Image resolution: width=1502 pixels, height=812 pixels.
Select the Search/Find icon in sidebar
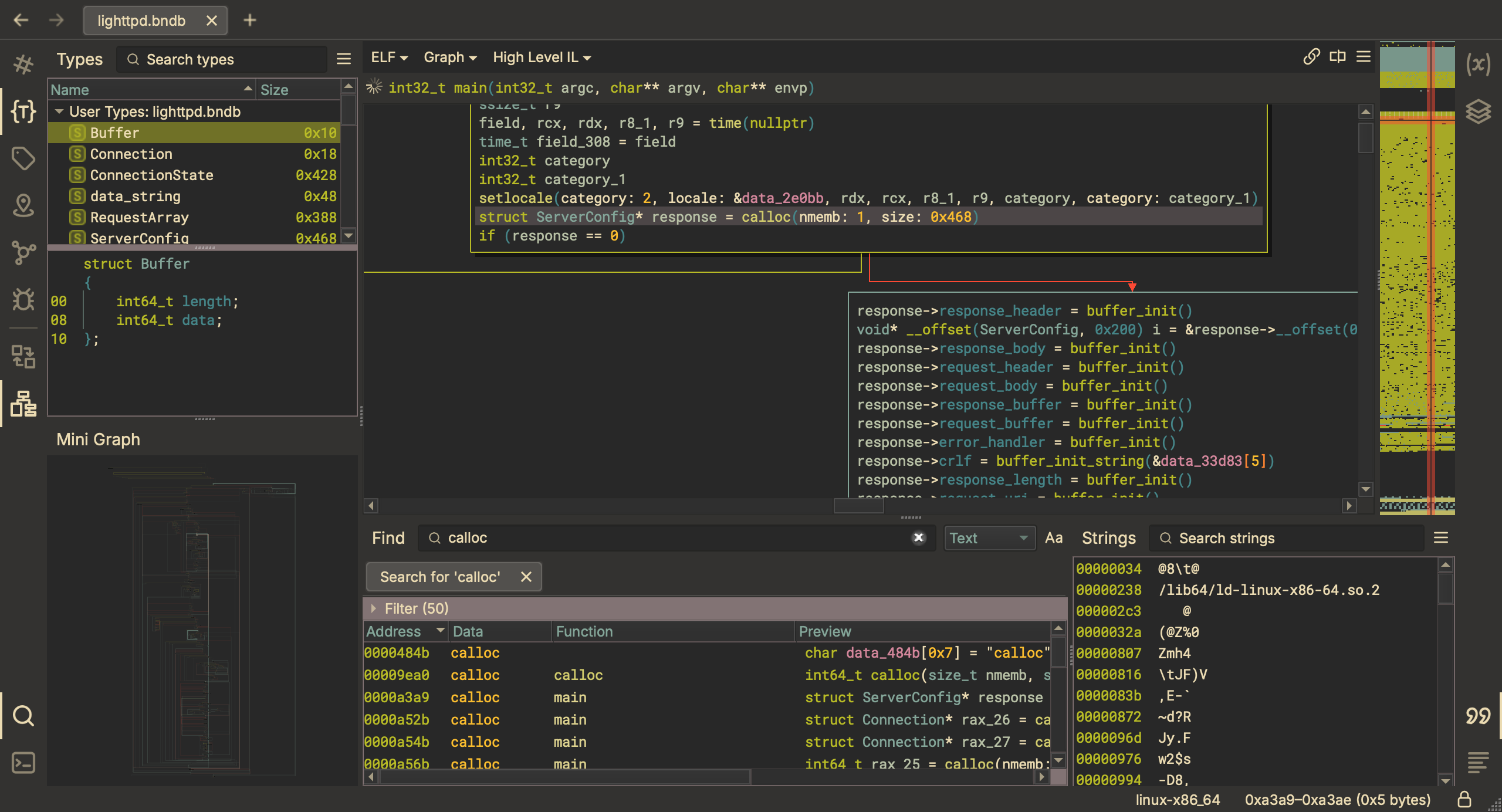[x=24, y=714]
